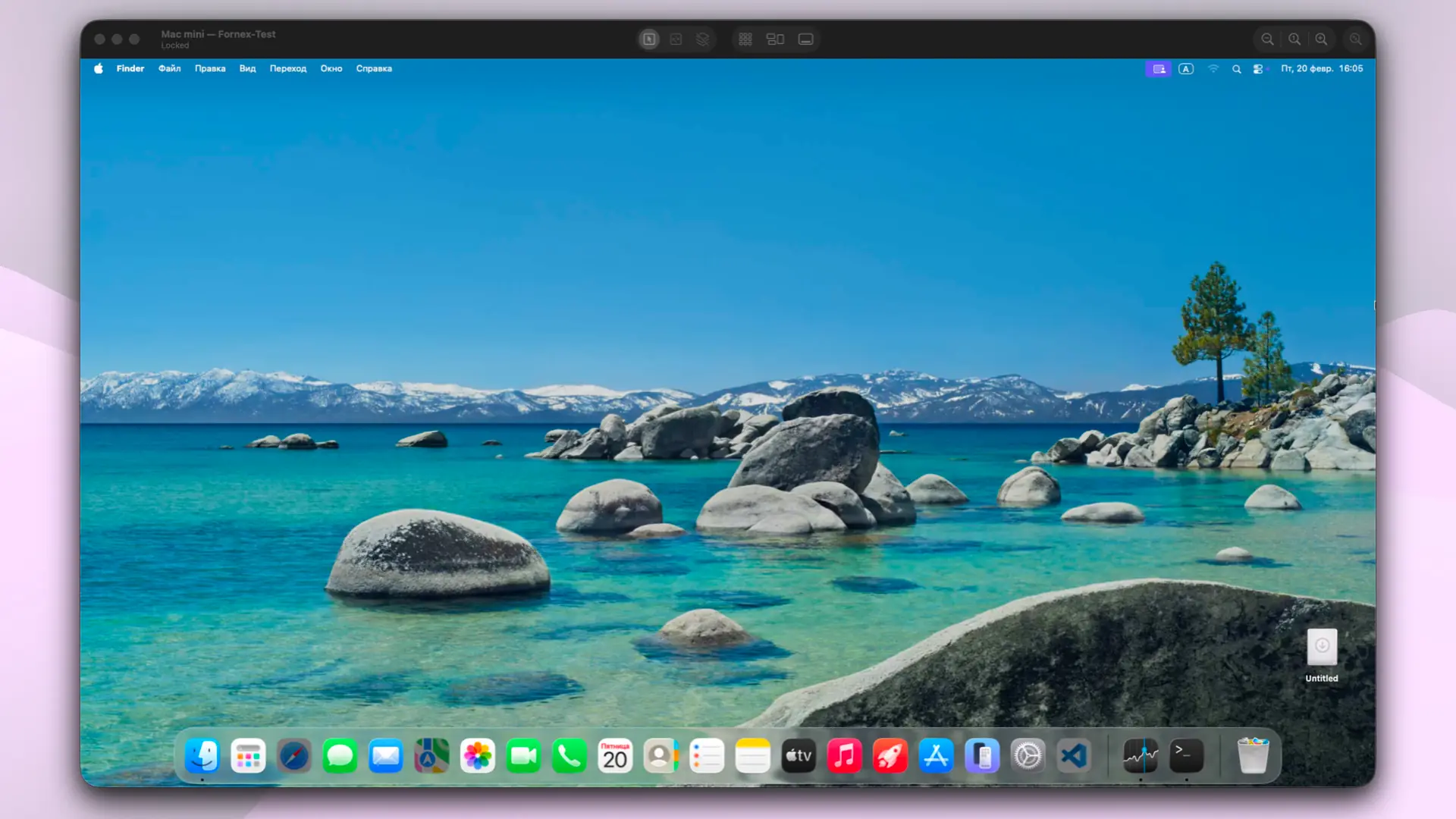Open the Trash in the dock
Screen dimensions: 1456x819
pos(1253,756)
